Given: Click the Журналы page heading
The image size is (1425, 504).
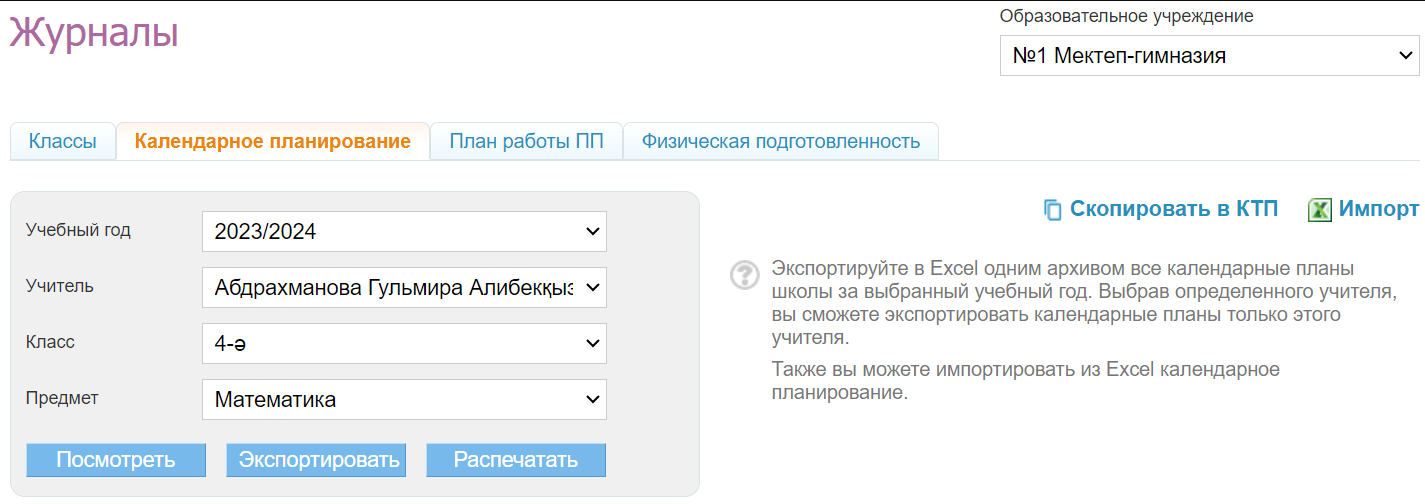Looking at the screenshot, I should [x=94, y=33].
